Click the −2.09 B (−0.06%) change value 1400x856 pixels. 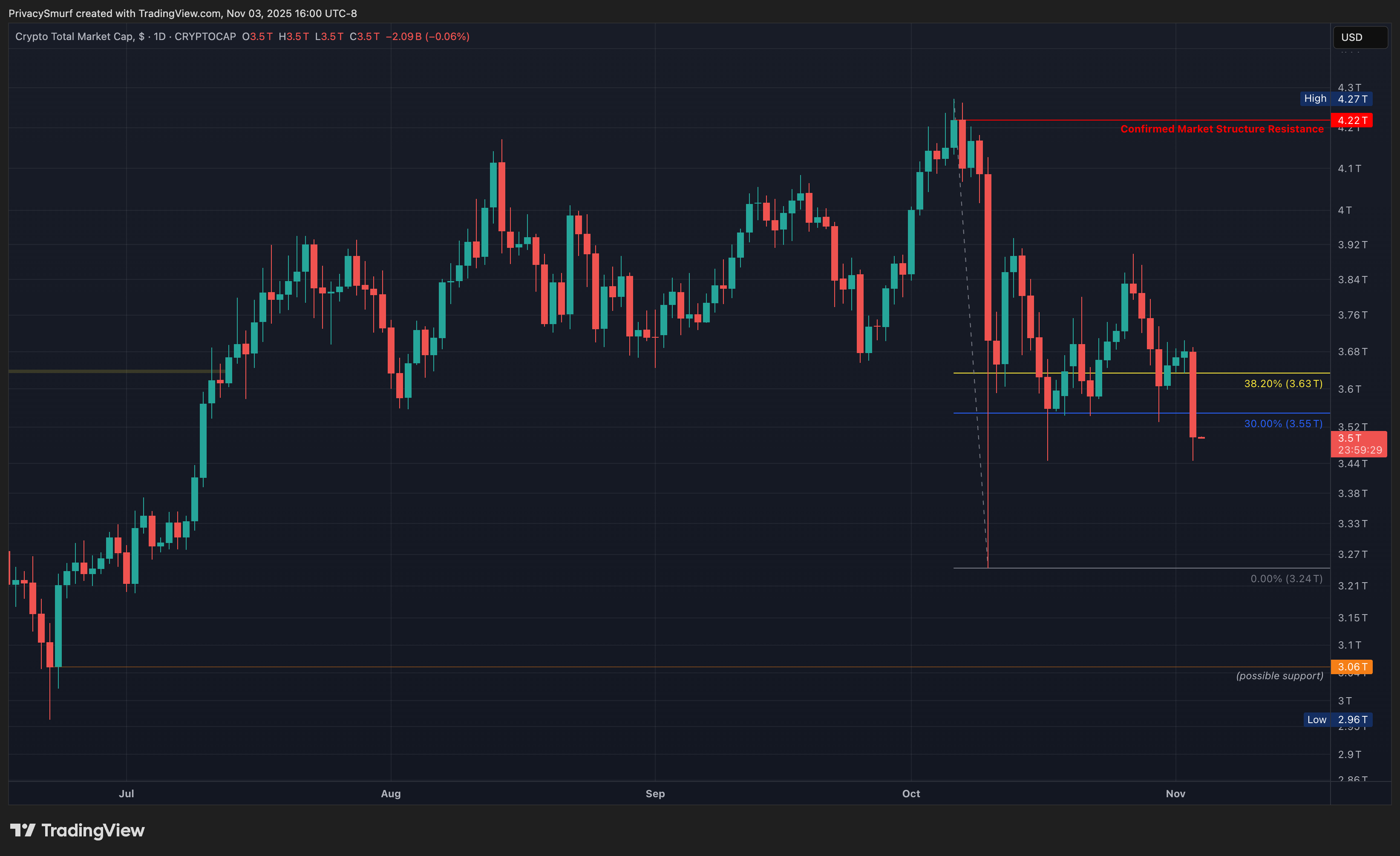coord(427,36)
